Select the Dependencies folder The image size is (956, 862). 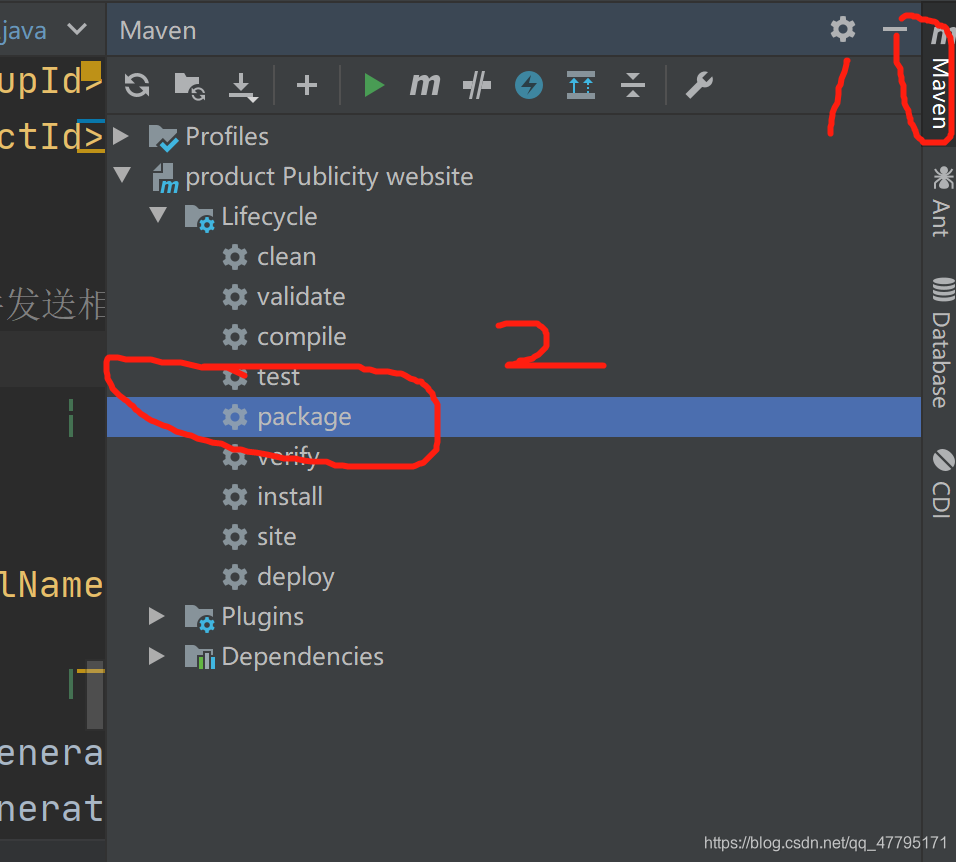pos(302,657)
